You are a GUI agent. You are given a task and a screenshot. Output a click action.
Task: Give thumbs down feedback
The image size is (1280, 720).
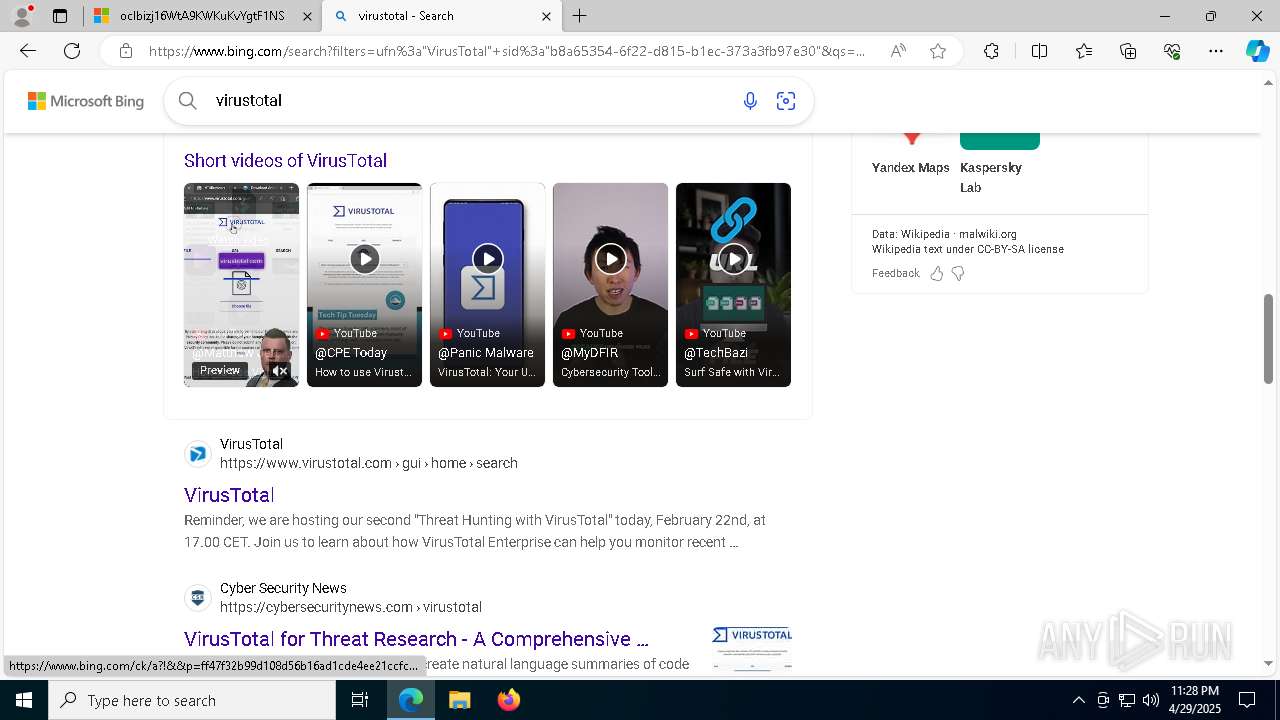(958, 273)
